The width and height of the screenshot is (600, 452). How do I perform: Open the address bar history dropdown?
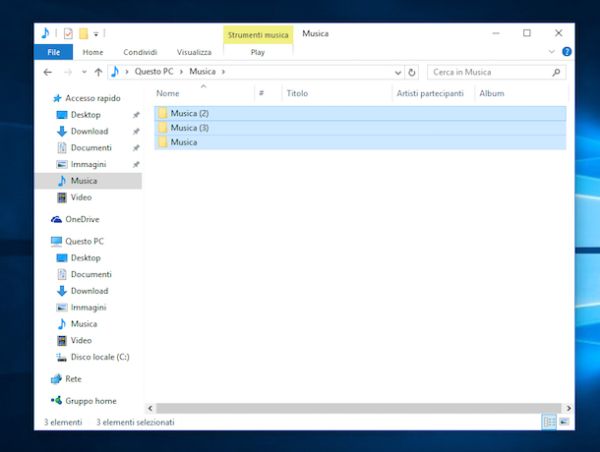(399, 72)
